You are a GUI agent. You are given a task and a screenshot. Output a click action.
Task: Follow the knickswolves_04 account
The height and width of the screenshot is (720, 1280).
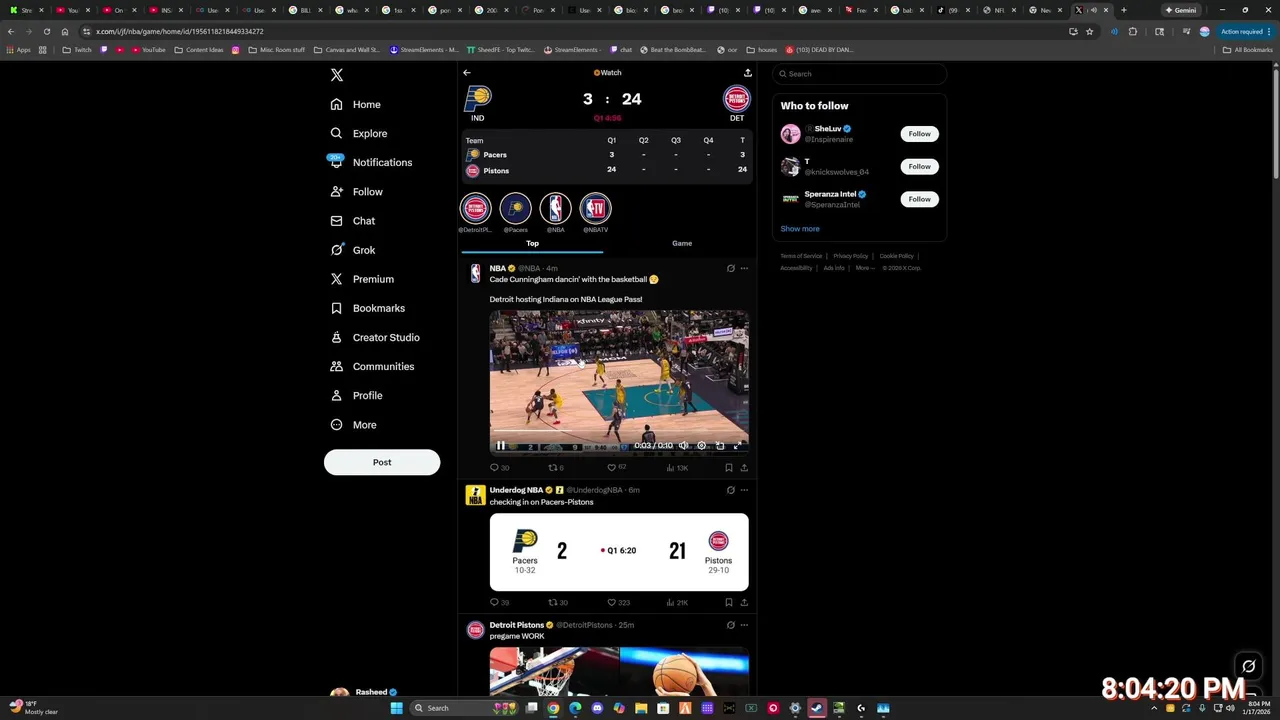919,166
